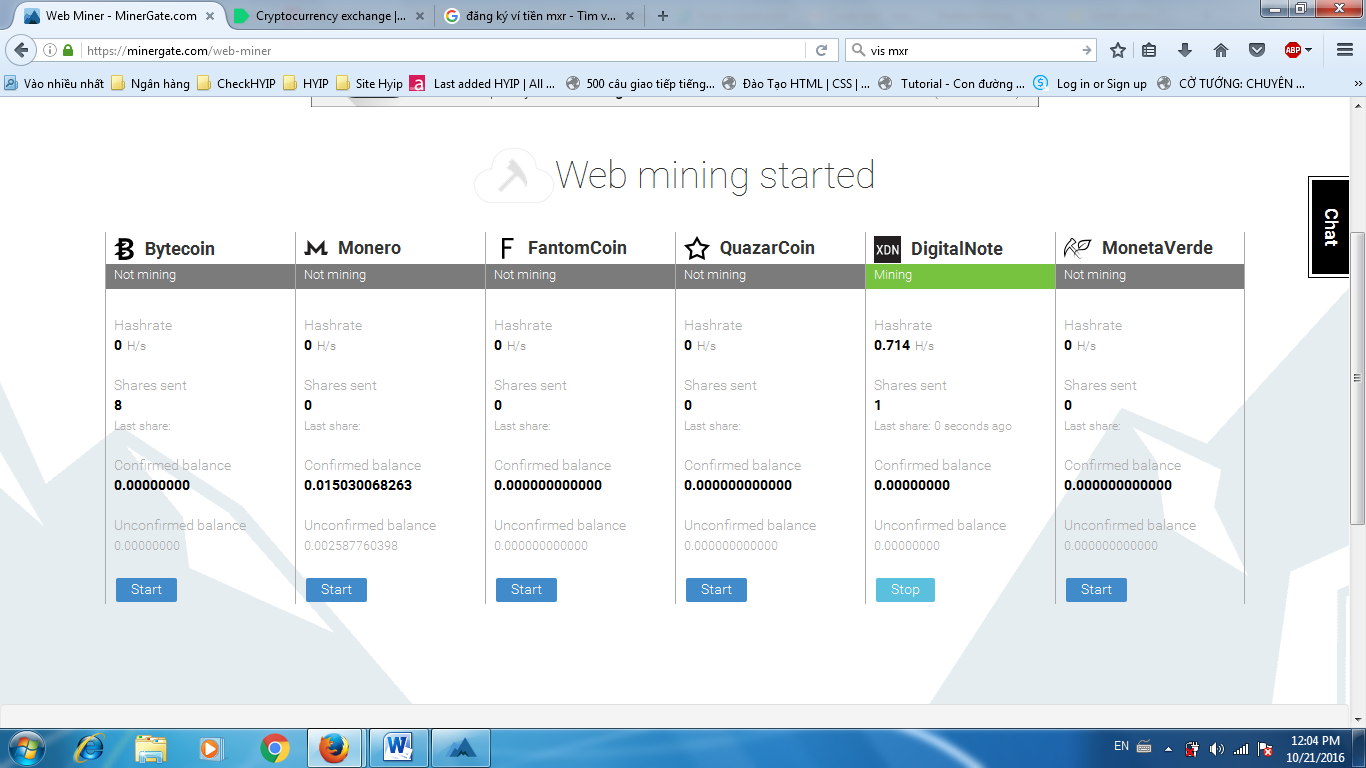The image size is (1366, 768).
Task: Switch to Microsoft Word in the taskbar
Action: pyautogui.click(x=398, y=748)
